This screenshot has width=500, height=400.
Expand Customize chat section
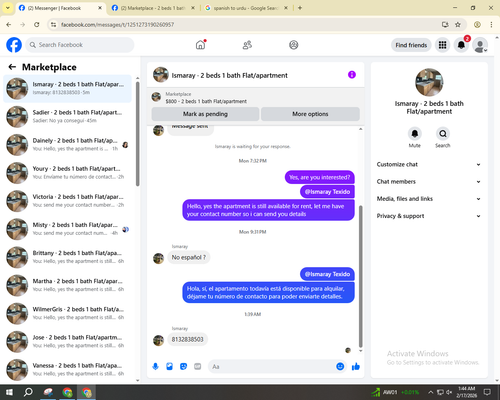[429, 164]
